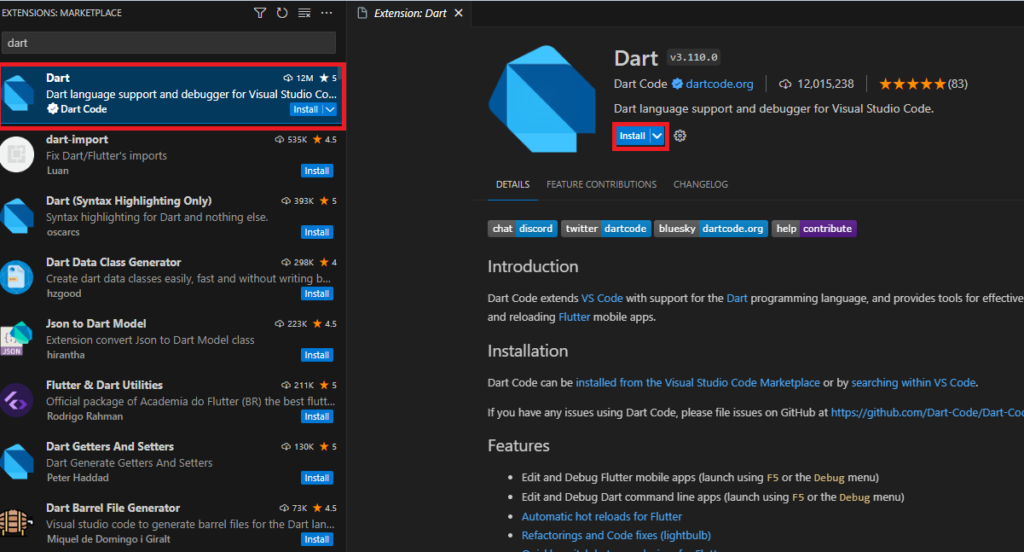Click the twitter dartcode badge

point(606,229)
